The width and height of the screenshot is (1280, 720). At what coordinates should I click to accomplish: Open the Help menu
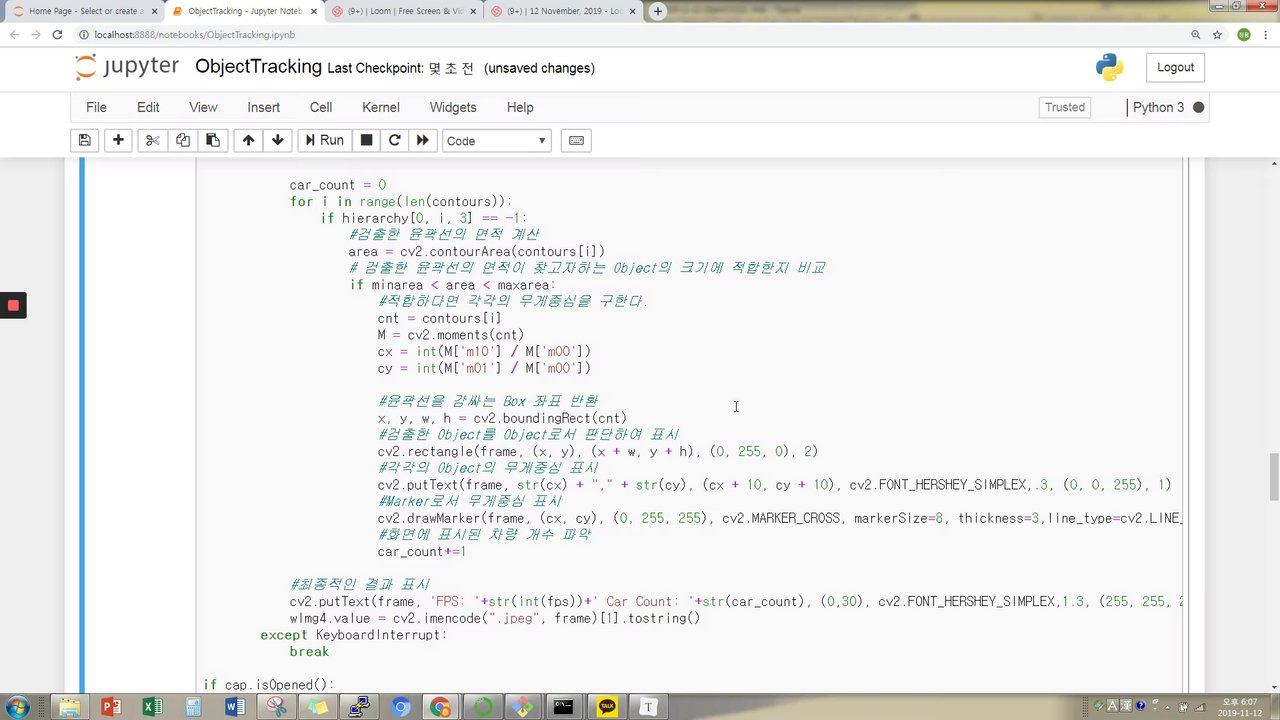point(520,108)
